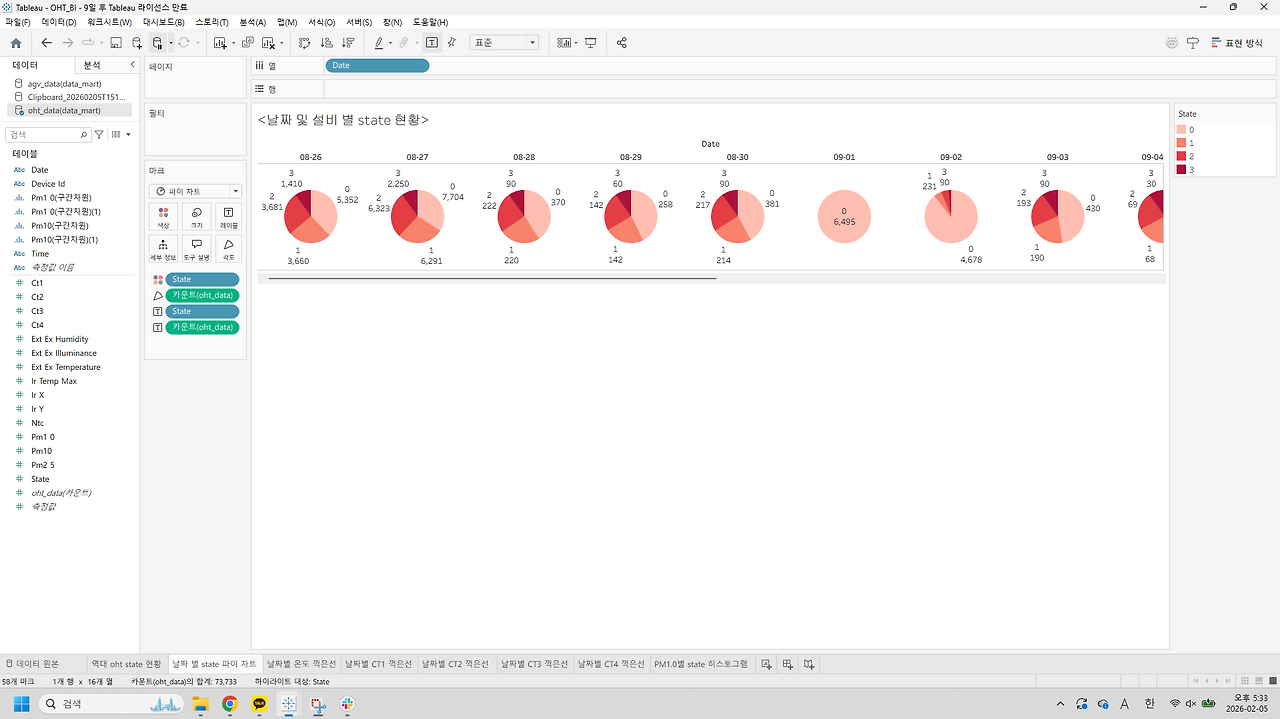Click the save workbook icon
The image size is (1280, 719).
point(116,43)
